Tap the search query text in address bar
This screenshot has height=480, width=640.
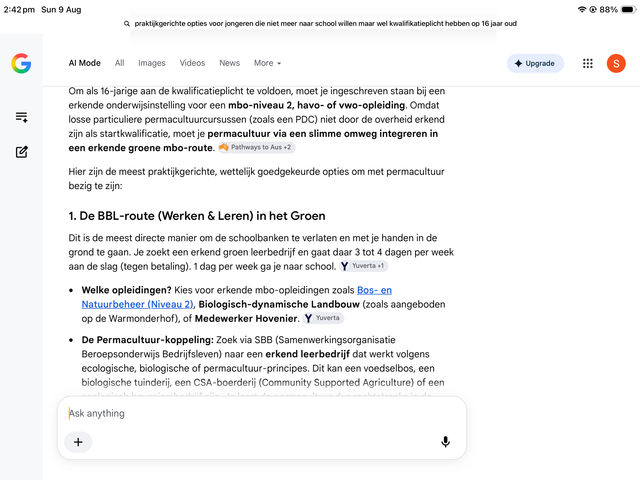tap(325, 24)
